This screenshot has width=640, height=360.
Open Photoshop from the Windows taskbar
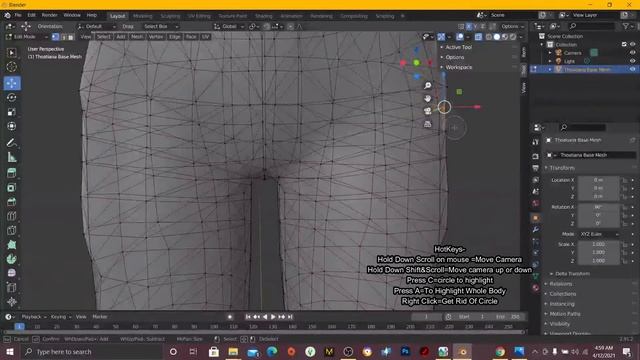tap(405, 351)
